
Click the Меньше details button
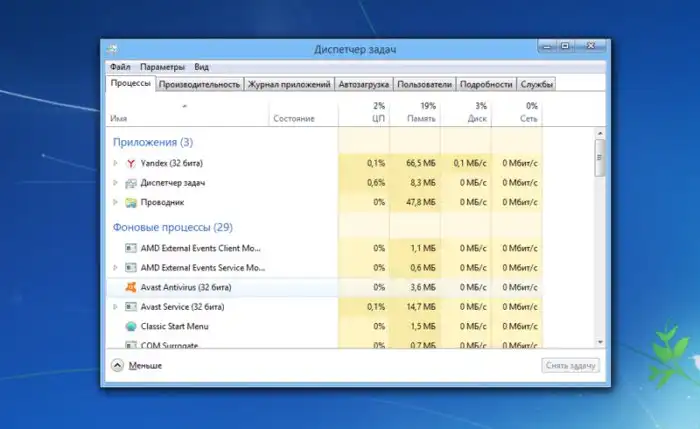point(137,366)
